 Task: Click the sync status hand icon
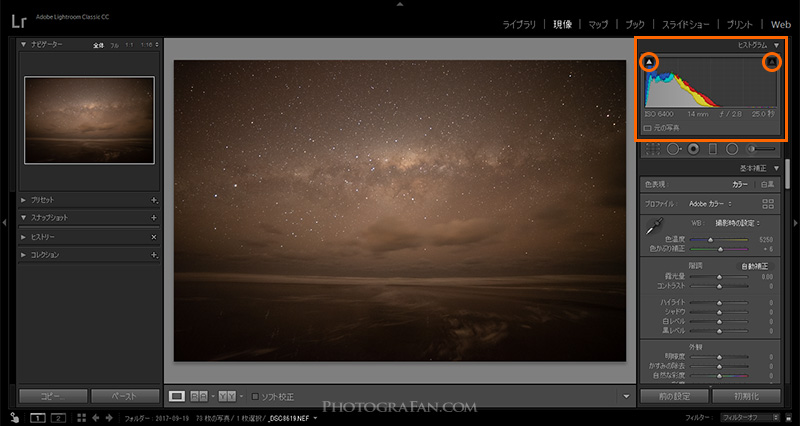coord(14,417)
